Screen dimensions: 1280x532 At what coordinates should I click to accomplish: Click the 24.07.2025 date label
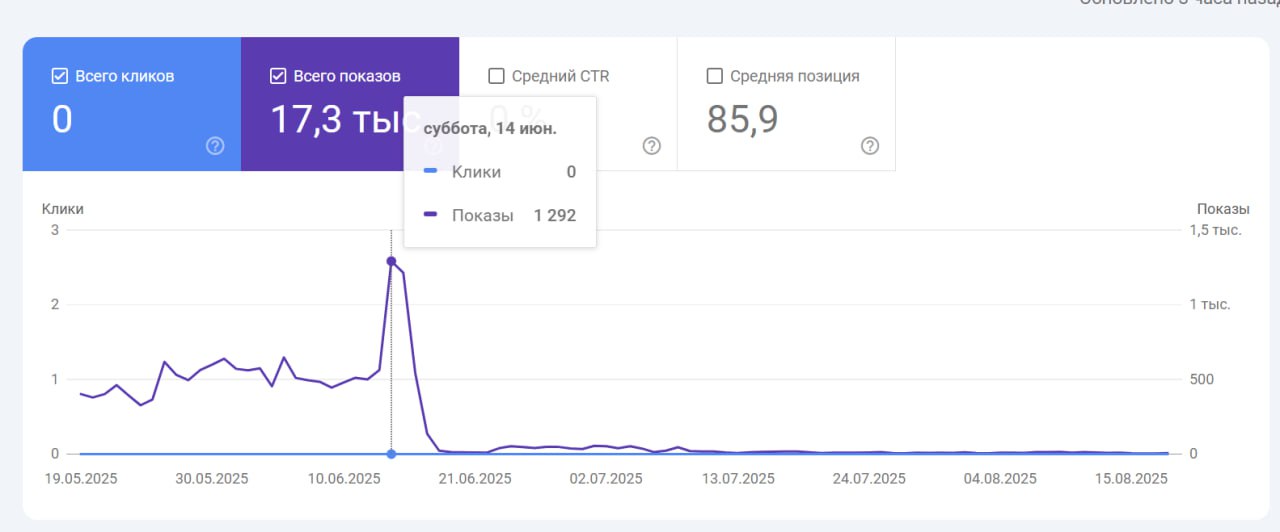pos(869,479)
